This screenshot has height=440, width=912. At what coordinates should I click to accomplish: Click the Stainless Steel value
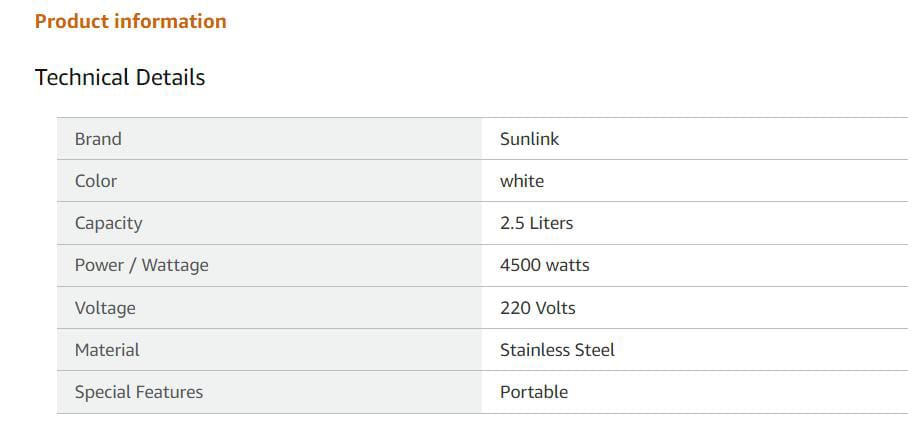[557, 350]
